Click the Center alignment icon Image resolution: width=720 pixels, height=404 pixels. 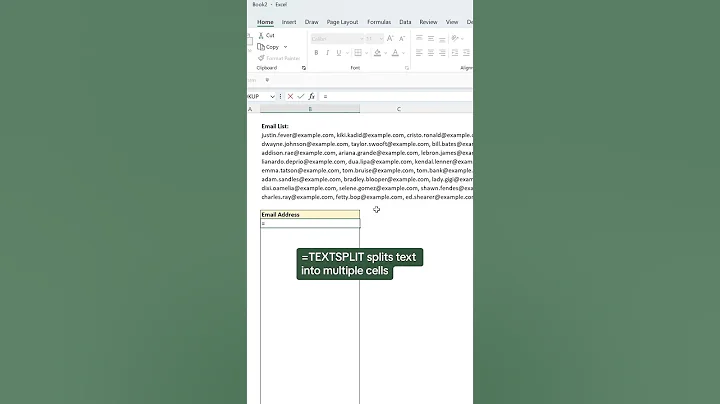431,53
